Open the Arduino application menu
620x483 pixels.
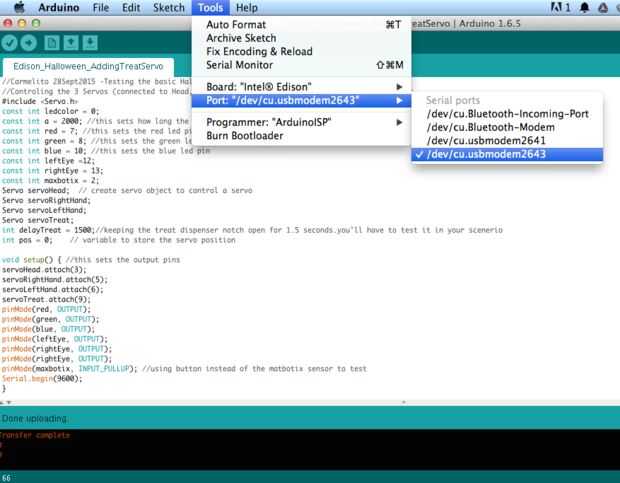coord(59,8)
